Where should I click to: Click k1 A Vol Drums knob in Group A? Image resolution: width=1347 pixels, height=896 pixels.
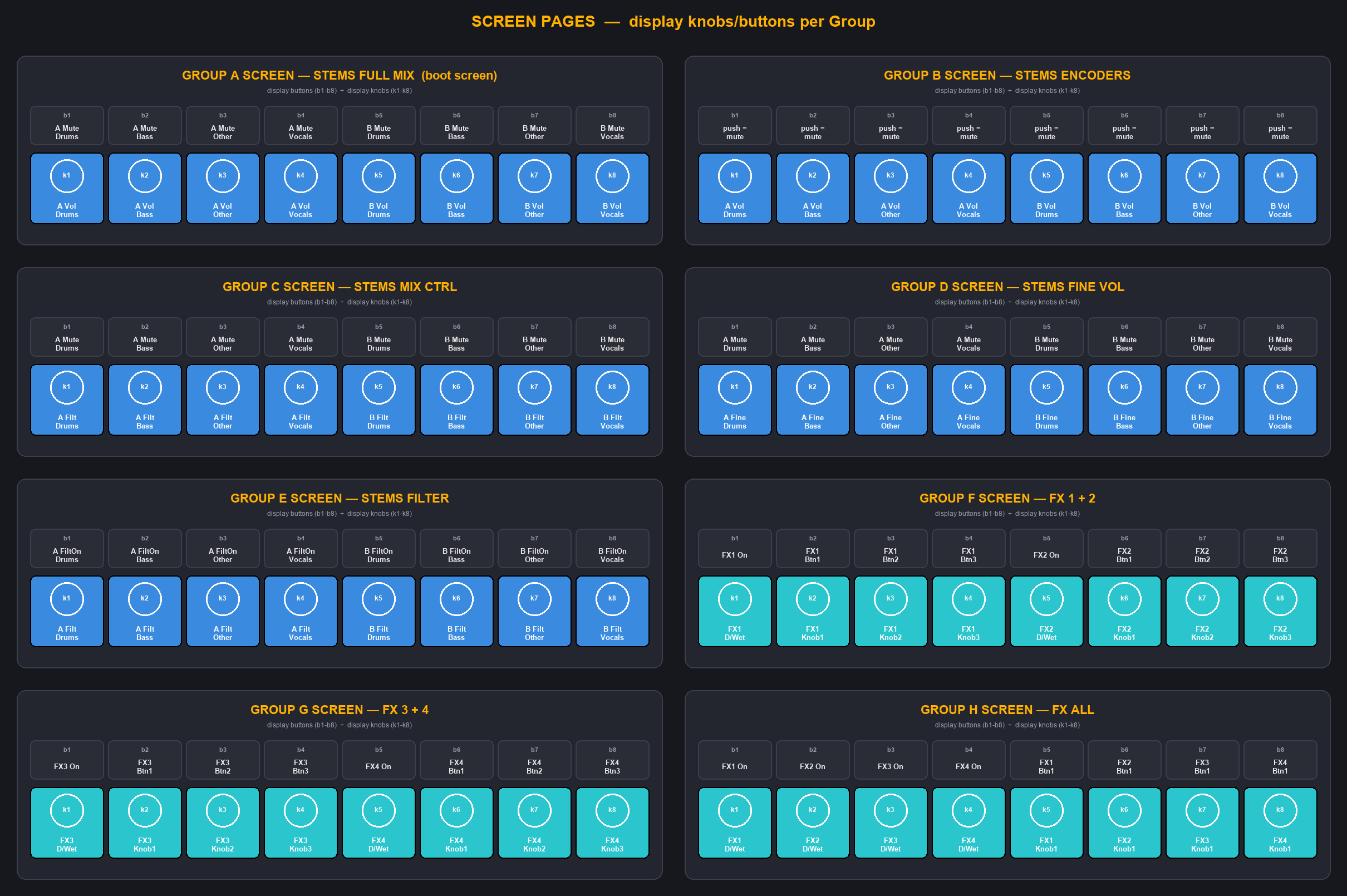[x=67, y=188]
